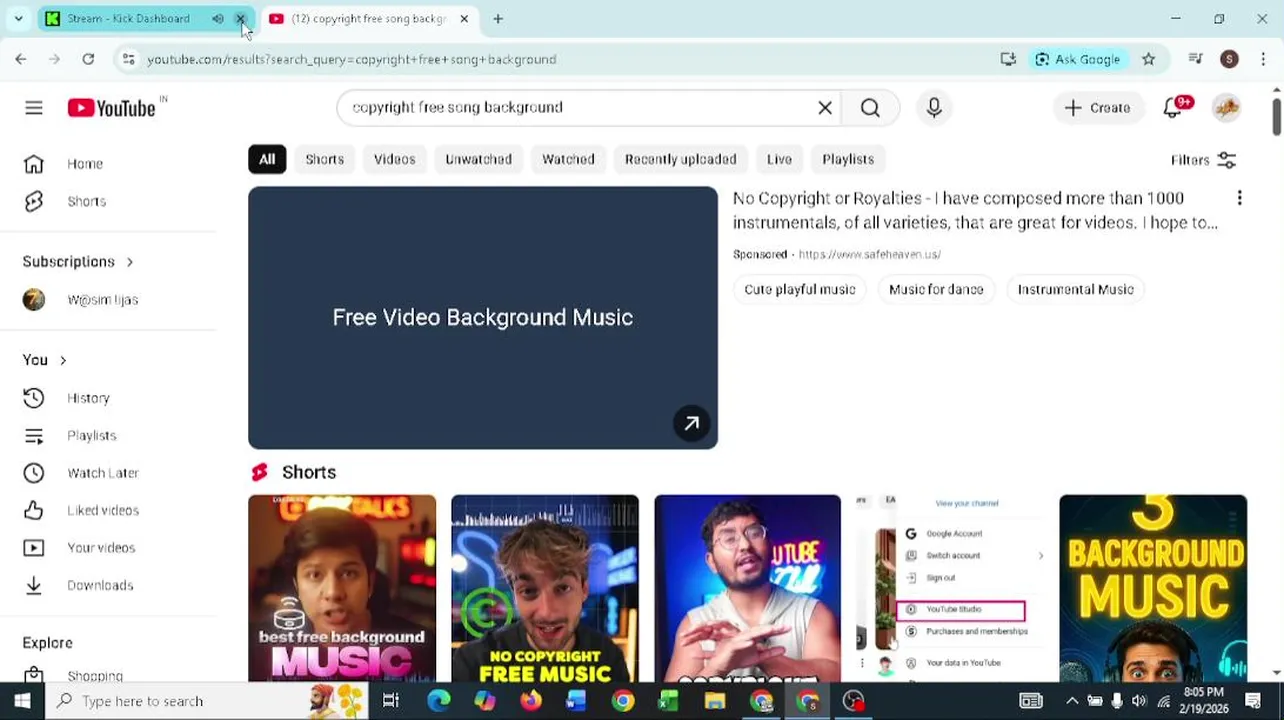Visit the safeheaven.us sponsored link
This screenshot has height=720, width=1284.
click(x=869, y=254)
